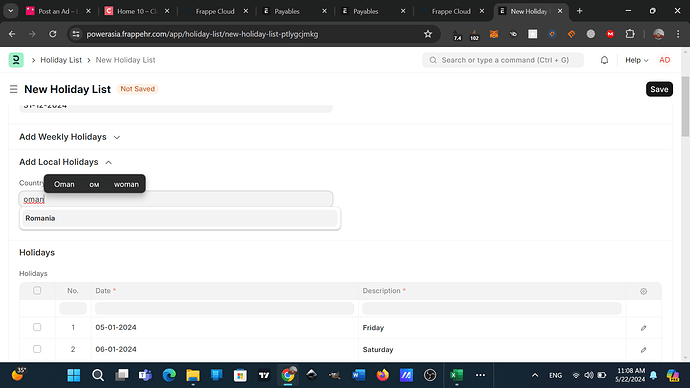
Task: Open the taskbar overflow three dots
Action: [480, 375]
